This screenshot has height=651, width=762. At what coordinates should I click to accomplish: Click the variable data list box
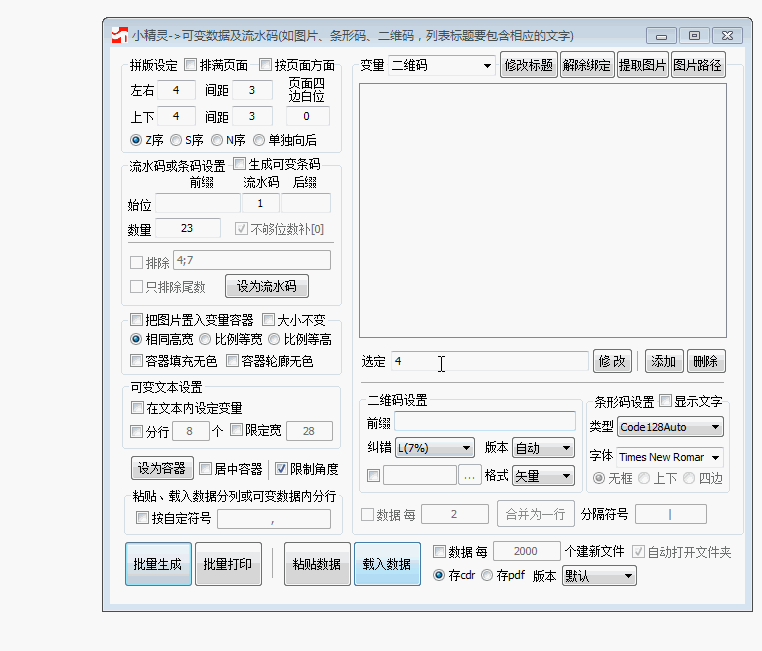543,210
